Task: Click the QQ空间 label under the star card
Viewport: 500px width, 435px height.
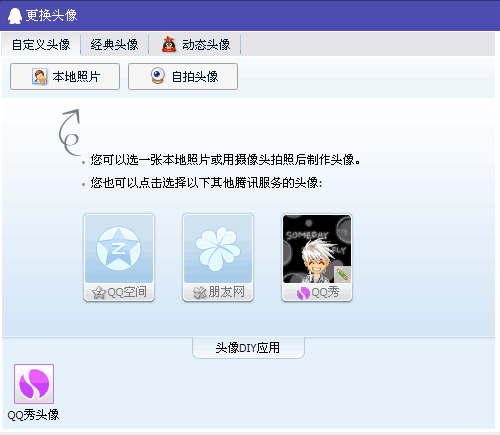Action: tap(119, 292)
